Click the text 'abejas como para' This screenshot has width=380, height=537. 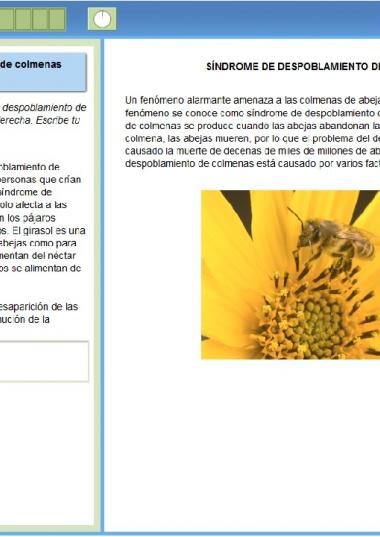(38, 243)
